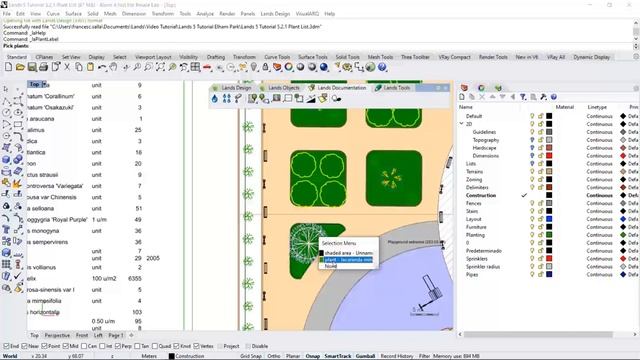
Task: Toggle Near osnap checkbox
Action: (x=24, y=346)
